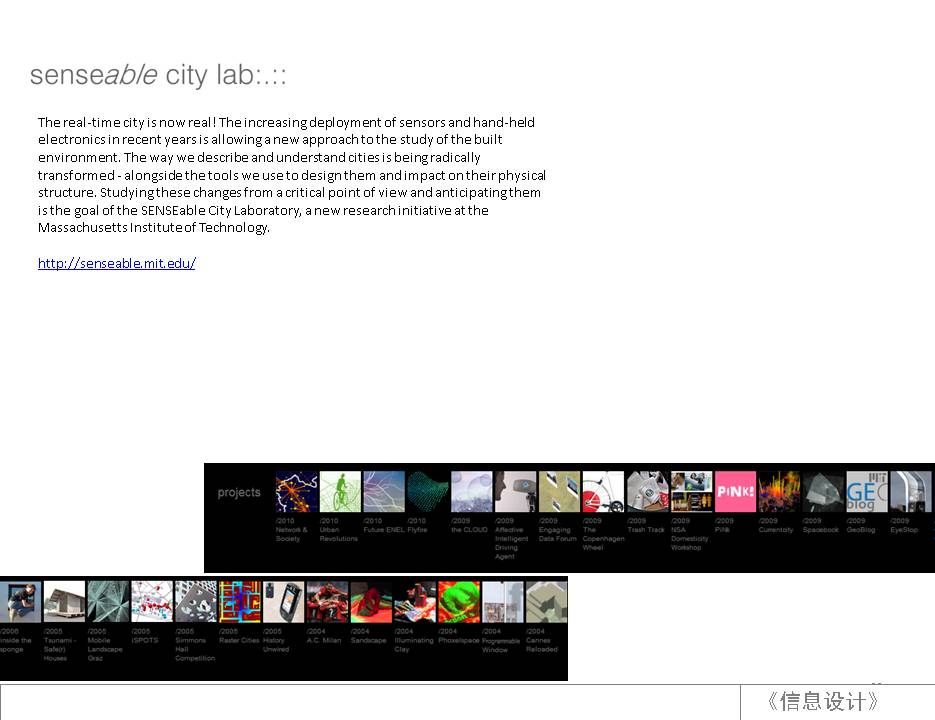Viewport: 935px width, 720px height.
Task: Click the 'projects' label in the strip
Action: point(239,493)
